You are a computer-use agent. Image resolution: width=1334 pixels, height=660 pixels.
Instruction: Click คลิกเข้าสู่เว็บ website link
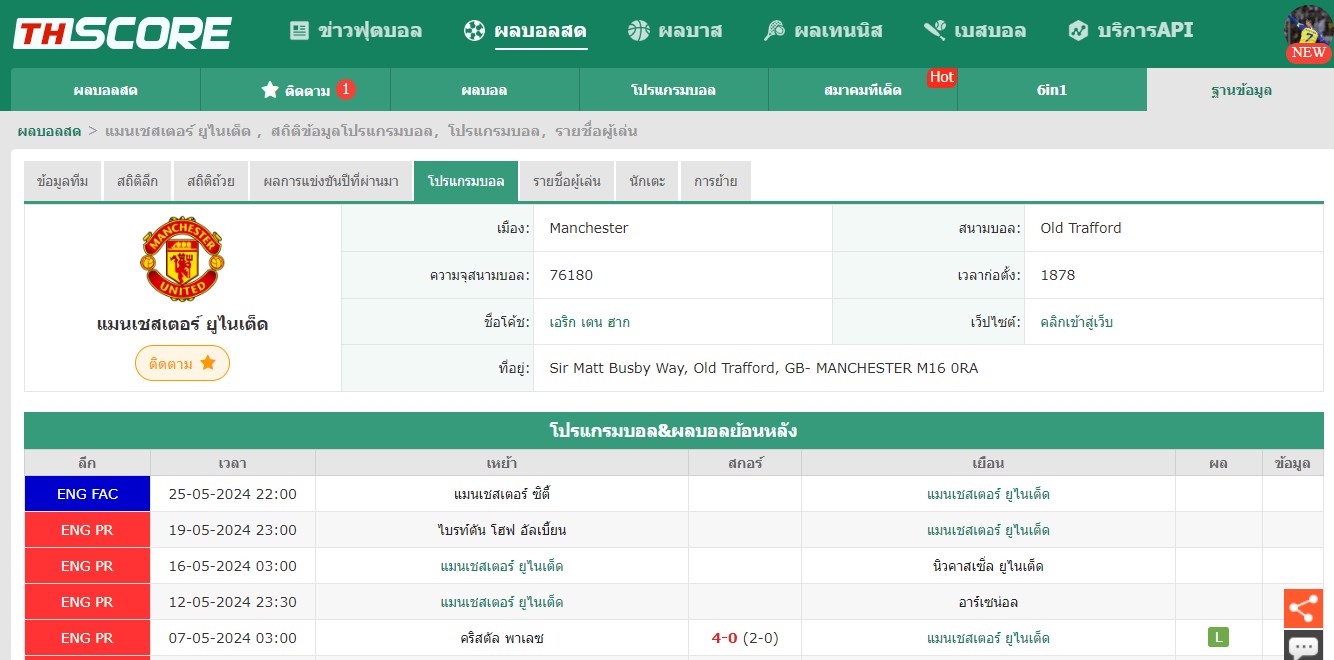click(x=1077, y=322)
